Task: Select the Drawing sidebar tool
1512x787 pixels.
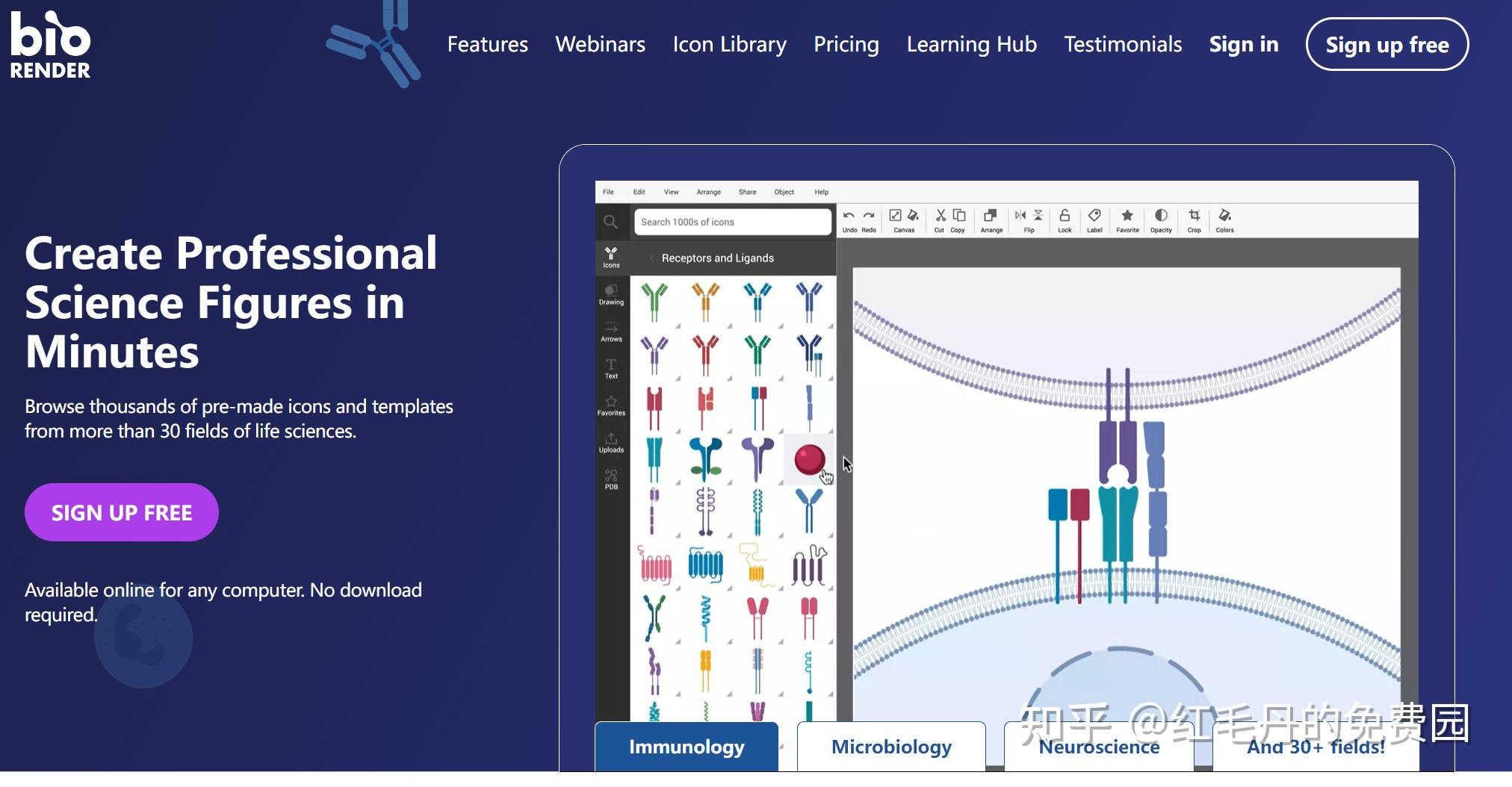Action: (611, 294)
